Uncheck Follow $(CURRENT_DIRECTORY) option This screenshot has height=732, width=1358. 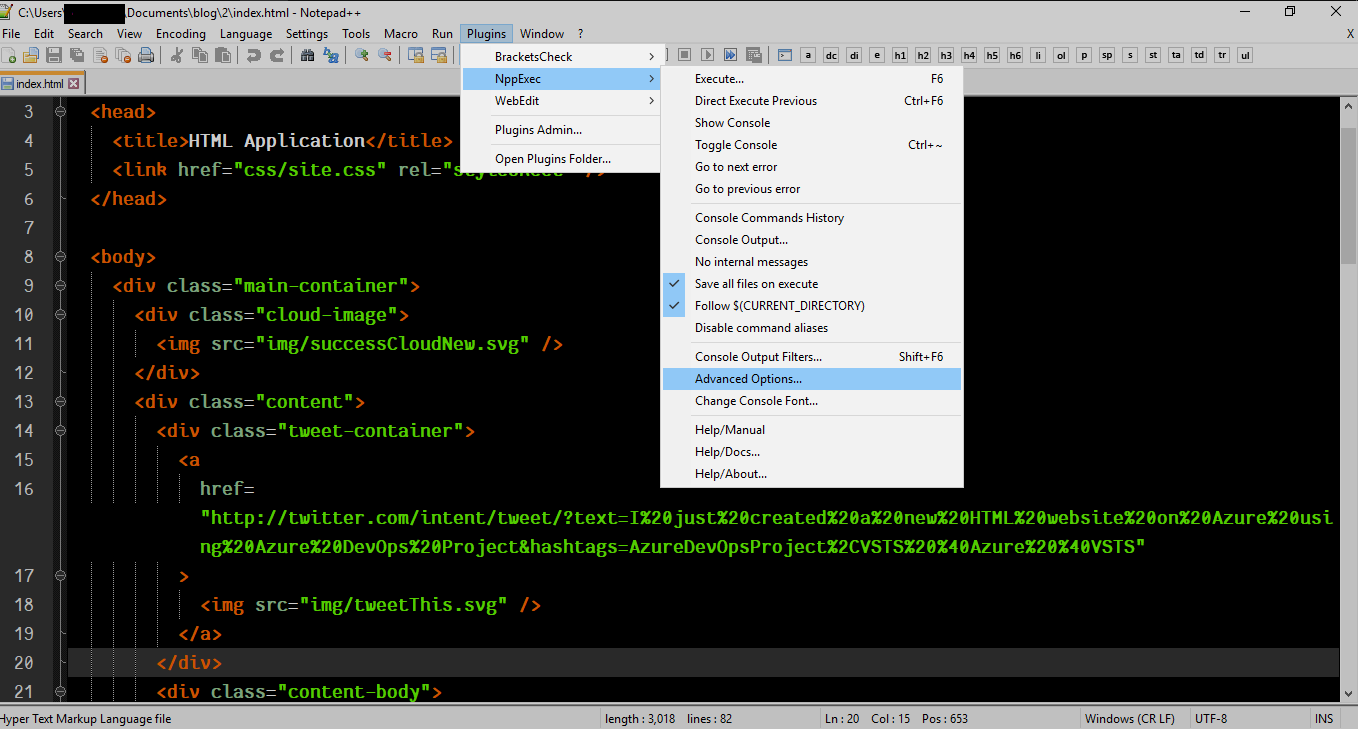(779, 305)
